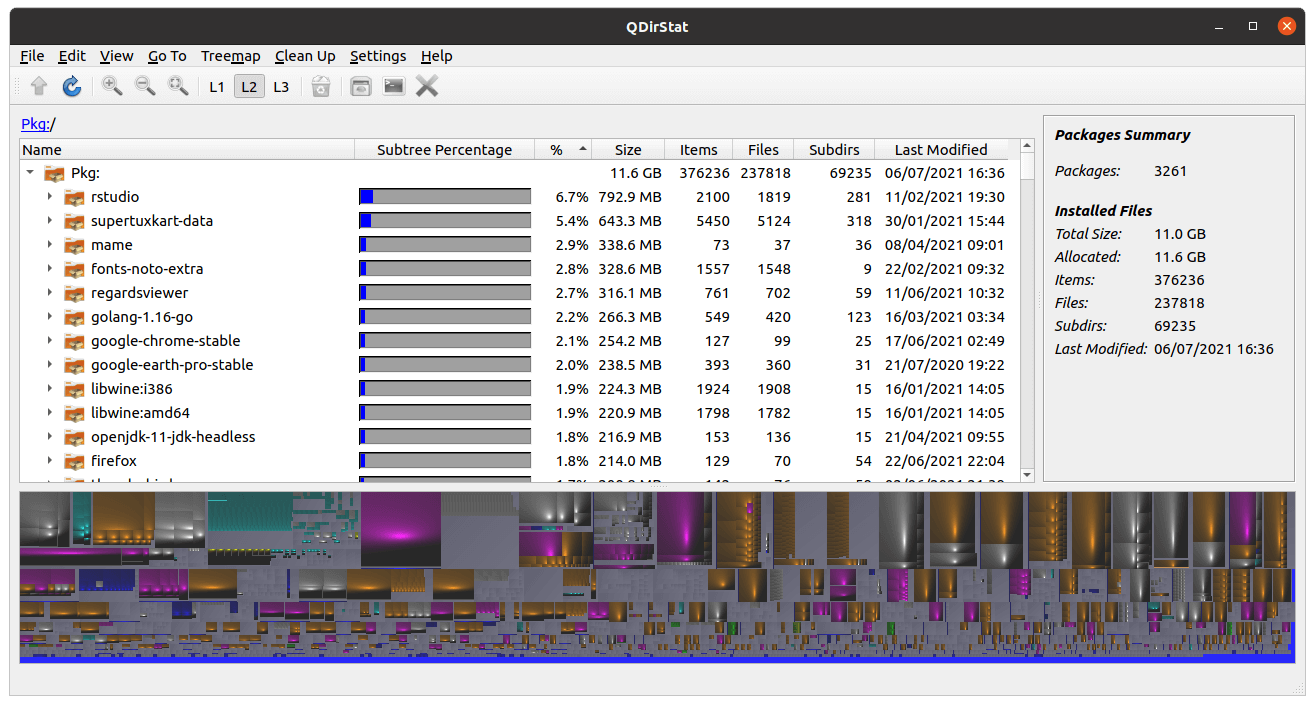Expand the regardsviewer tree node
1315x705 pixels.
(x=49, y=293)
